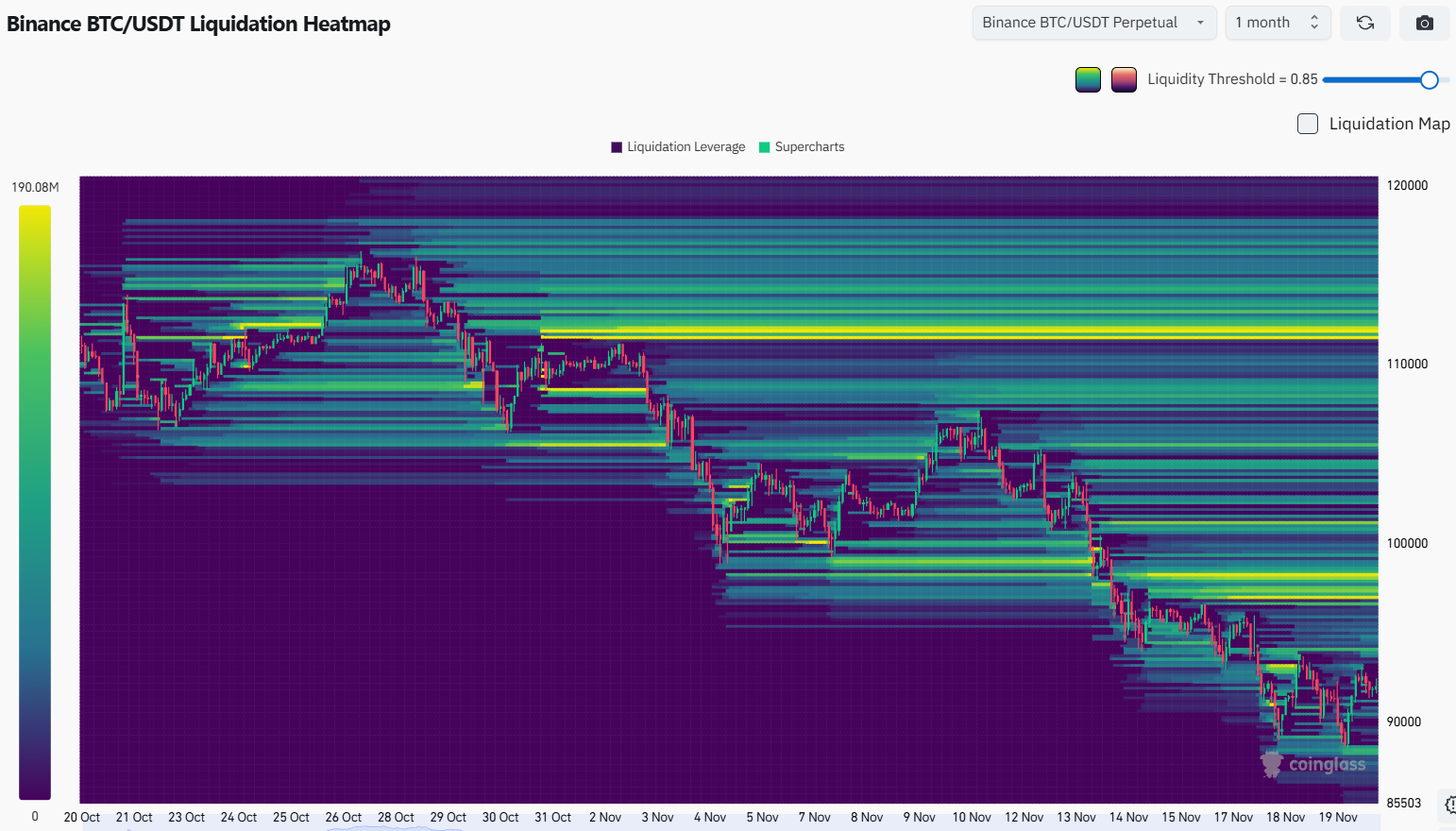Click the dropdown arrow next to Perpetual
The image size is (1456, 831).
1200,23
